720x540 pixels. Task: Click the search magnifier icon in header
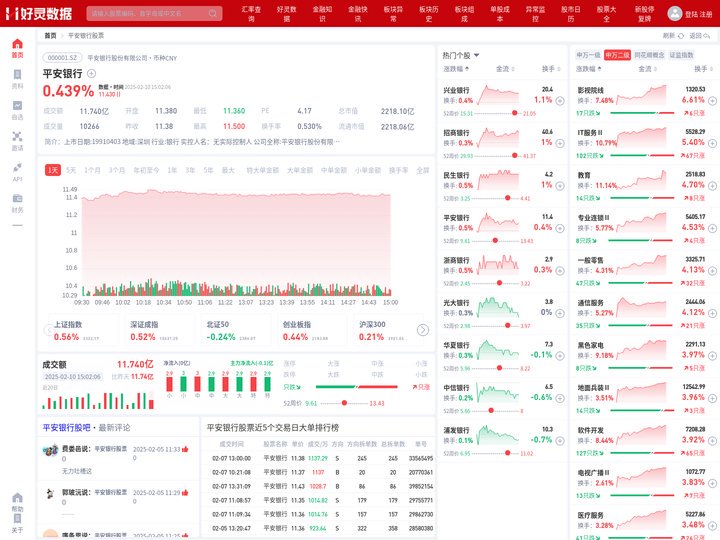coord(213,13)
